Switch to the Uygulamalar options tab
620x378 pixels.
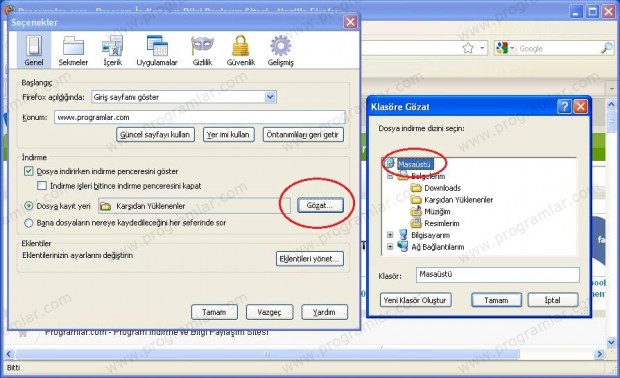tap(157, 50)
